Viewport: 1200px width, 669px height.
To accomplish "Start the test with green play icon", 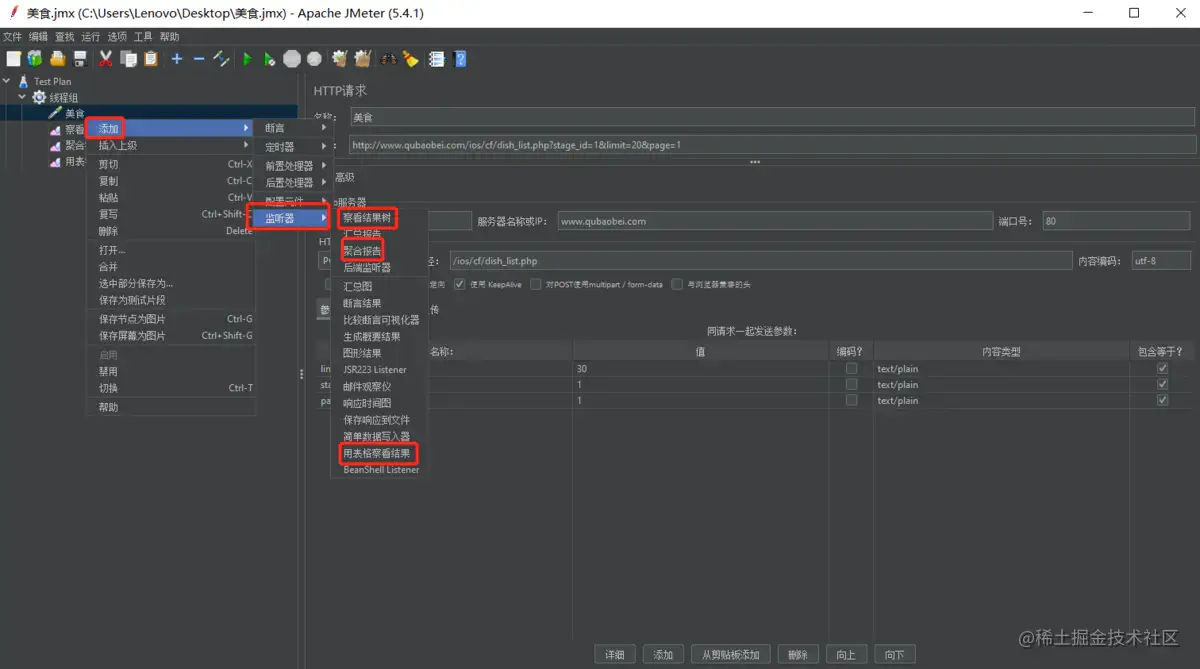I will (247, 59).
